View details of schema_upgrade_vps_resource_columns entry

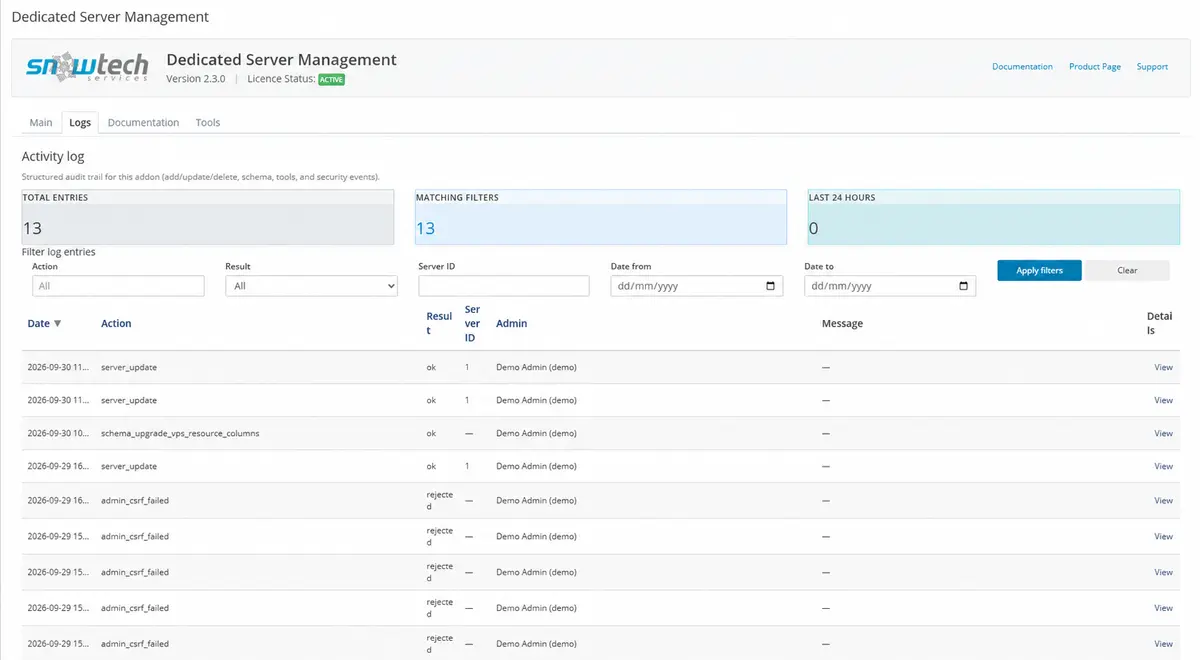click(1163, 433)
